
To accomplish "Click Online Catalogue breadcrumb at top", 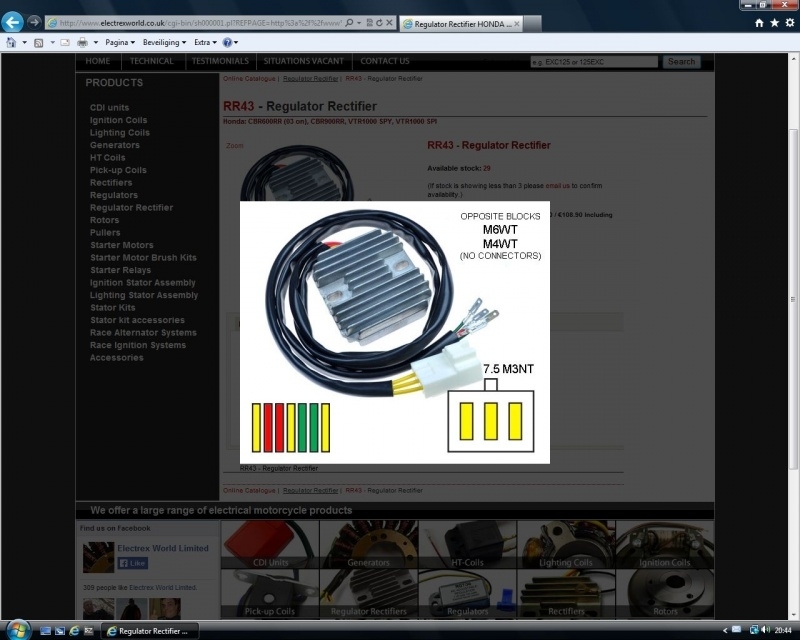I will pyautogui.click(x=249, y=79).
